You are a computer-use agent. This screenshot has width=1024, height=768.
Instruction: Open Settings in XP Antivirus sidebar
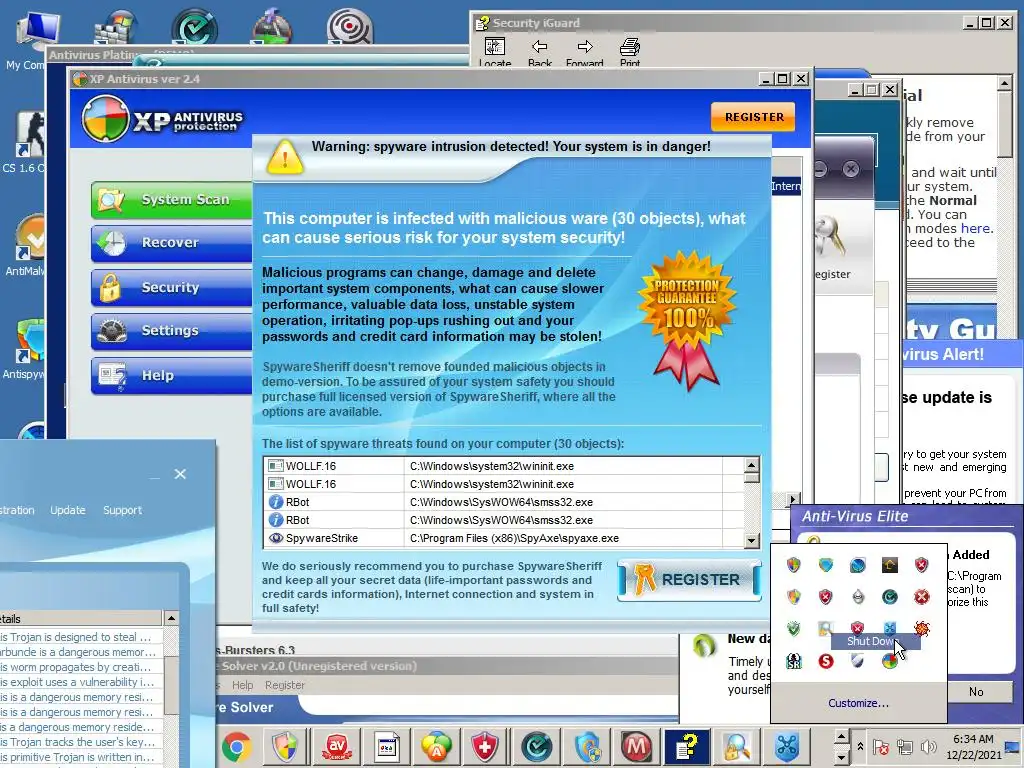tap(172, 331)
